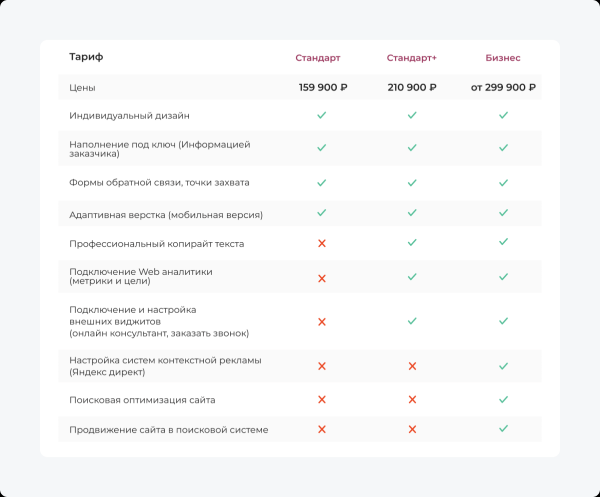This screenshot has height=497, width=600.
Task: Select the Стандарт+ plan header
Action: click(x=411, y=58)
